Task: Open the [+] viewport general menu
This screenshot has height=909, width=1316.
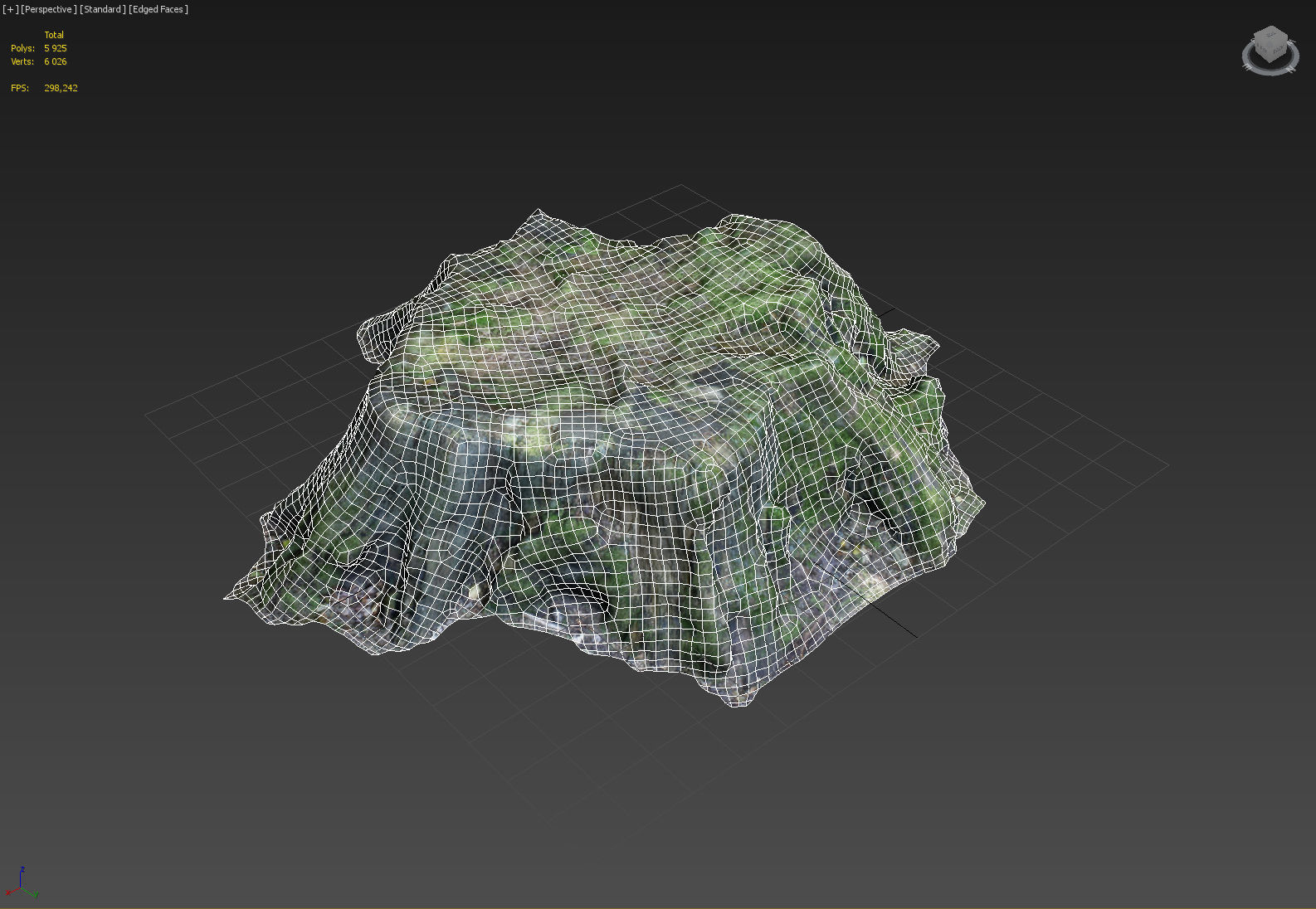Action: tap(10, 9)
